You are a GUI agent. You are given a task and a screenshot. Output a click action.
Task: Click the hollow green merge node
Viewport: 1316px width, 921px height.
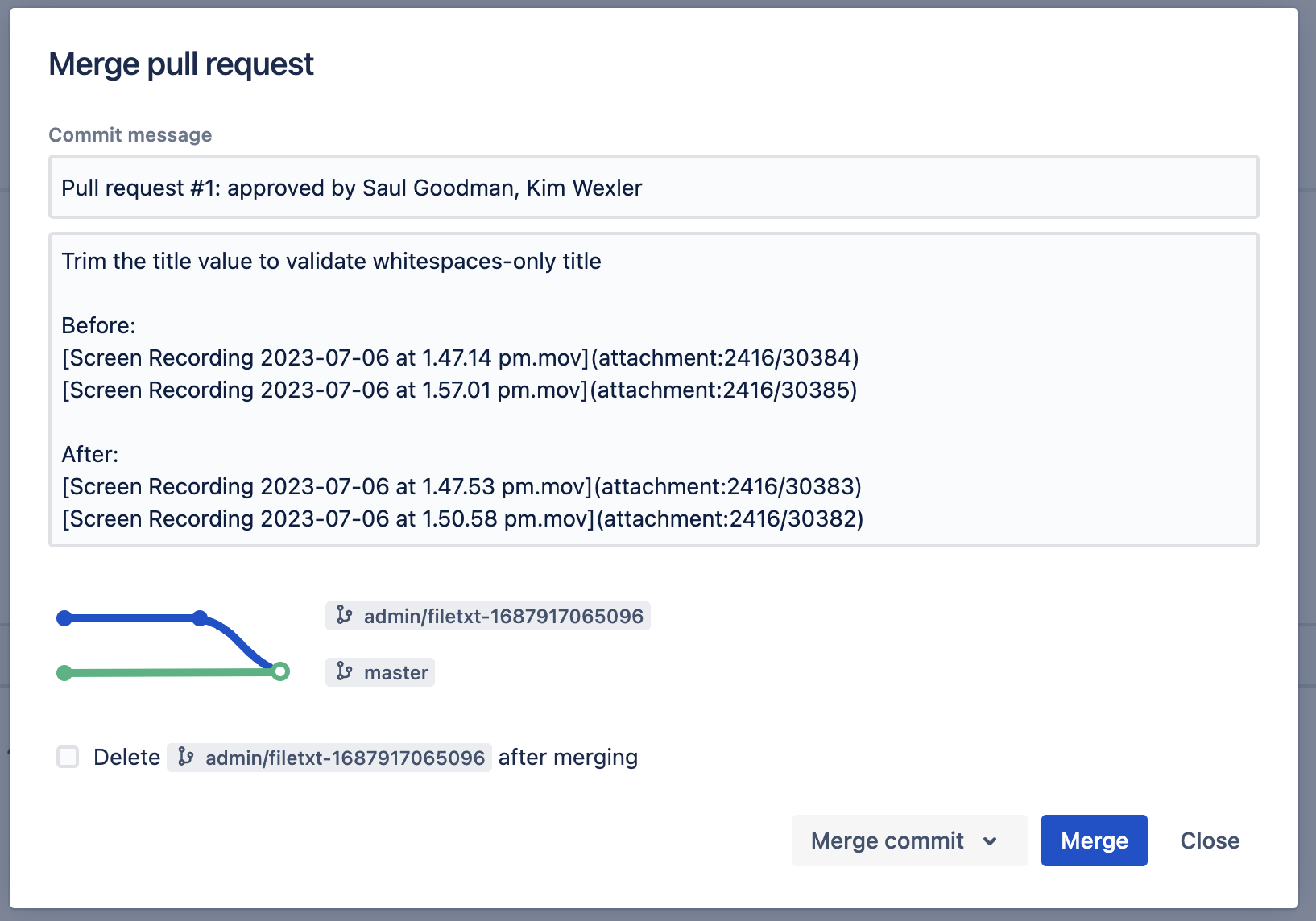280,671
